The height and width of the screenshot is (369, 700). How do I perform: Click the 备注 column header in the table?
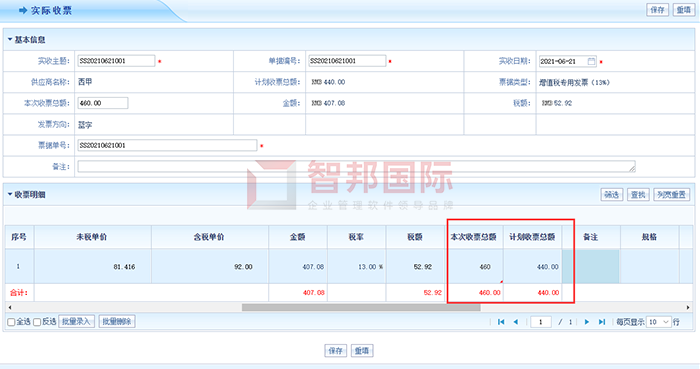(x=591, y=237)
